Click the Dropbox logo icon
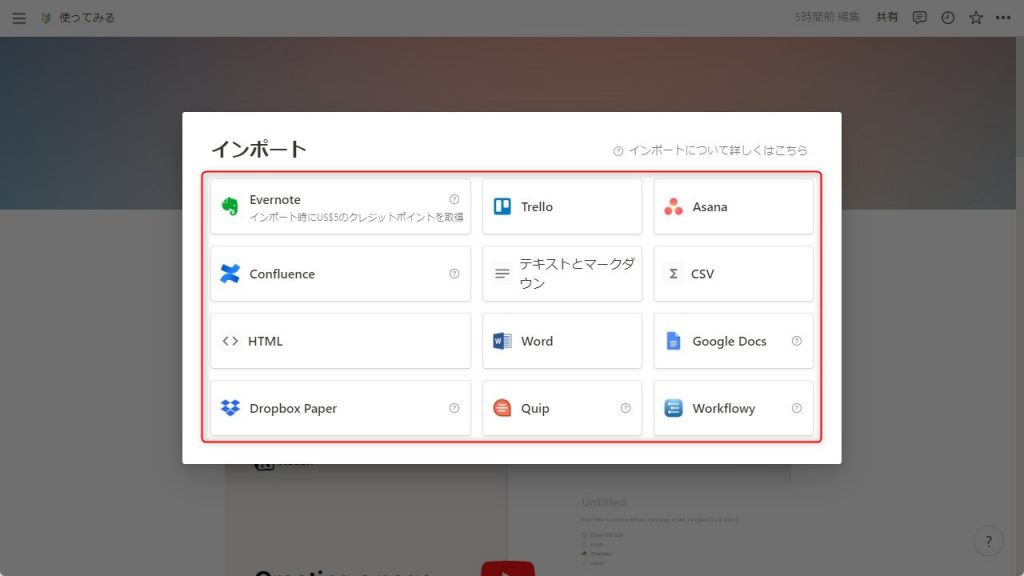Image resolution: width=1024 pixels, height=576 pixels. [x=230, y=408]
